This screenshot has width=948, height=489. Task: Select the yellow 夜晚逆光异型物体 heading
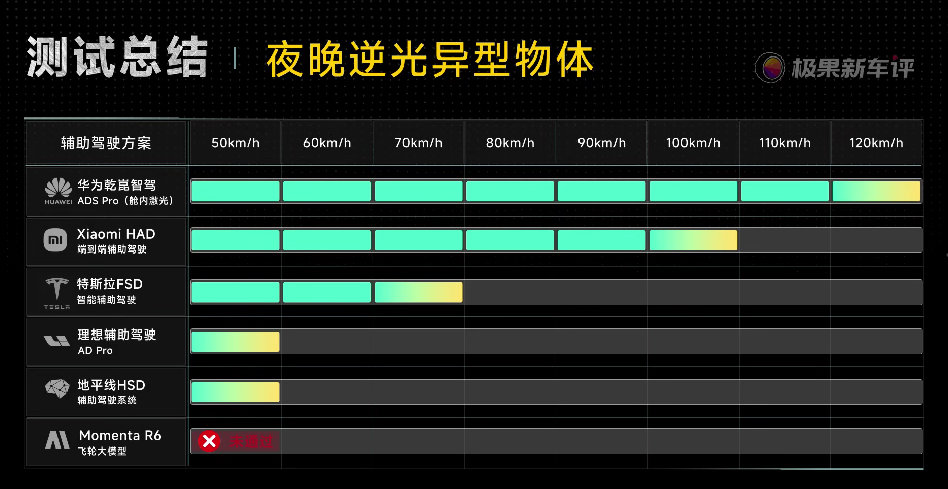click(x=429, y=60)
